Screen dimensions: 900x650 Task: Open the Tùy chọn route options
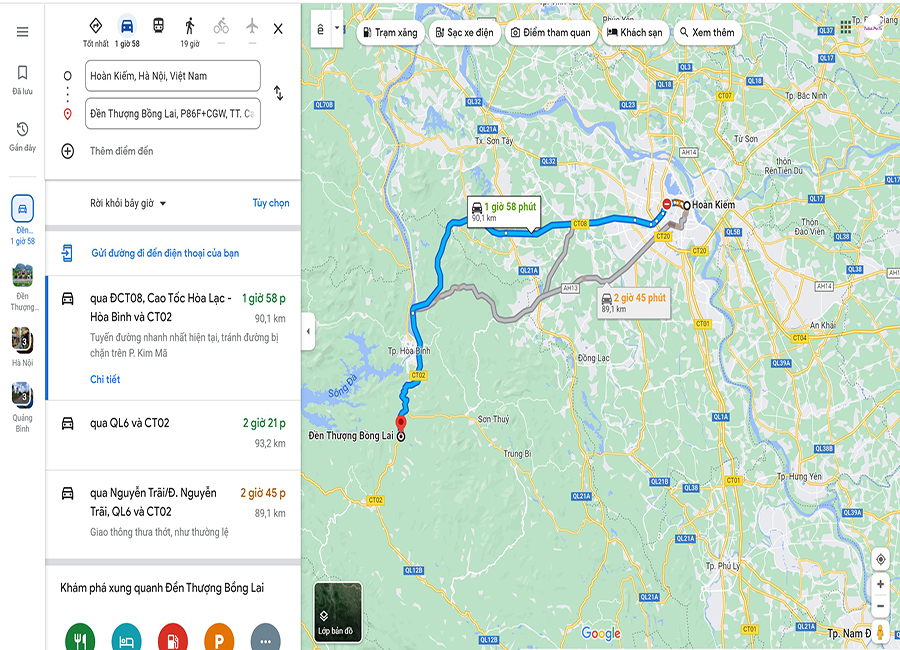pos(271,203)
